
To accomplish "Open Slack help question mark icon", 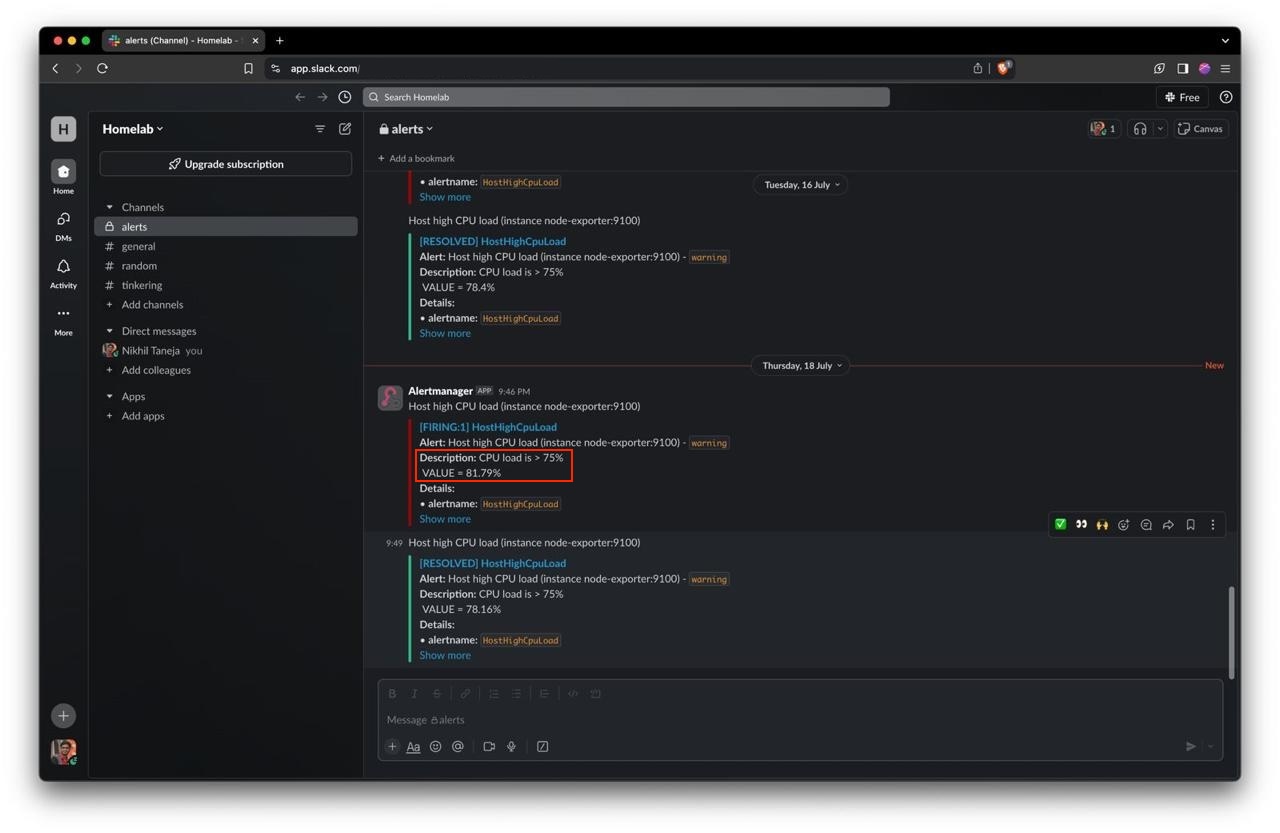I will 1226,97.
